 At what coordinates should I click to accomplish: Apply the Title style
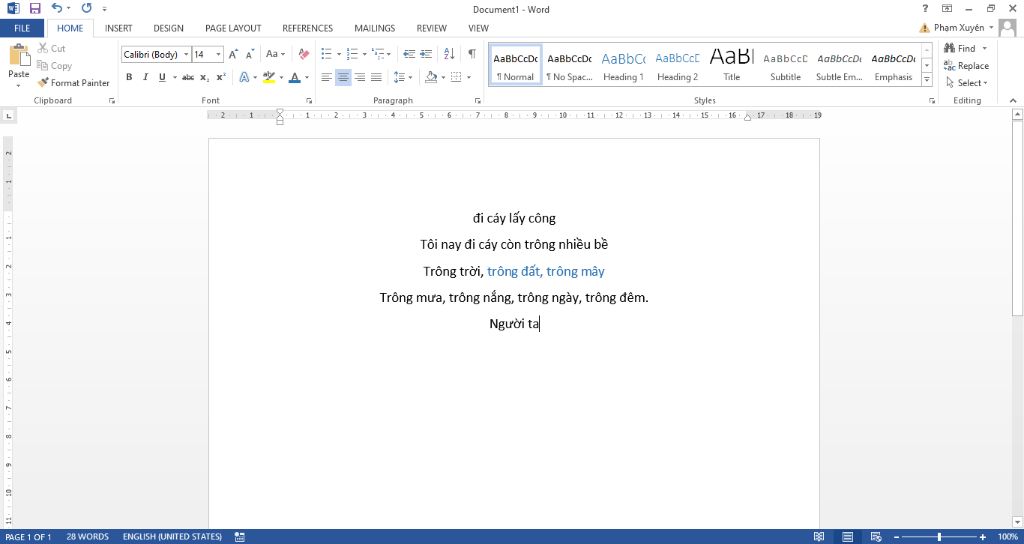click(731, 65)
